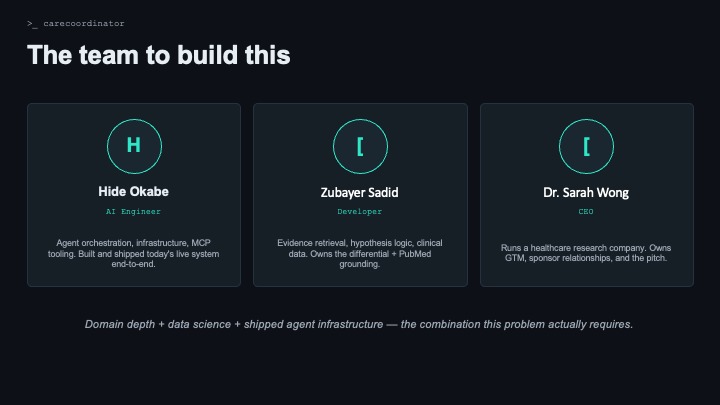Click the Zubayer Sadid name
This screenshot has height=405, width=720.
pos(360,192)
